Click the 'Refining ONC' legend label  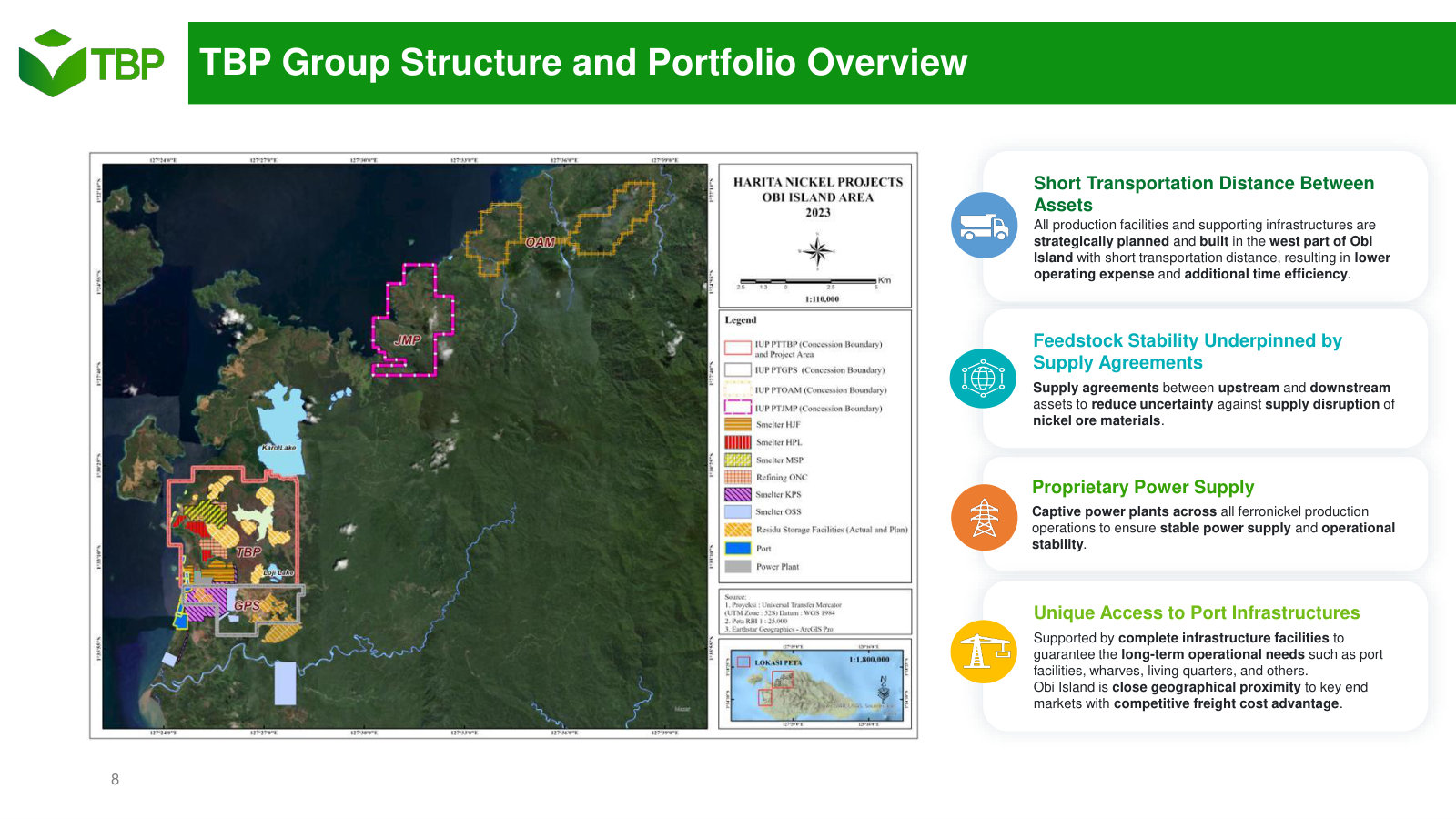pyautogui.click(x=782, y=477)
